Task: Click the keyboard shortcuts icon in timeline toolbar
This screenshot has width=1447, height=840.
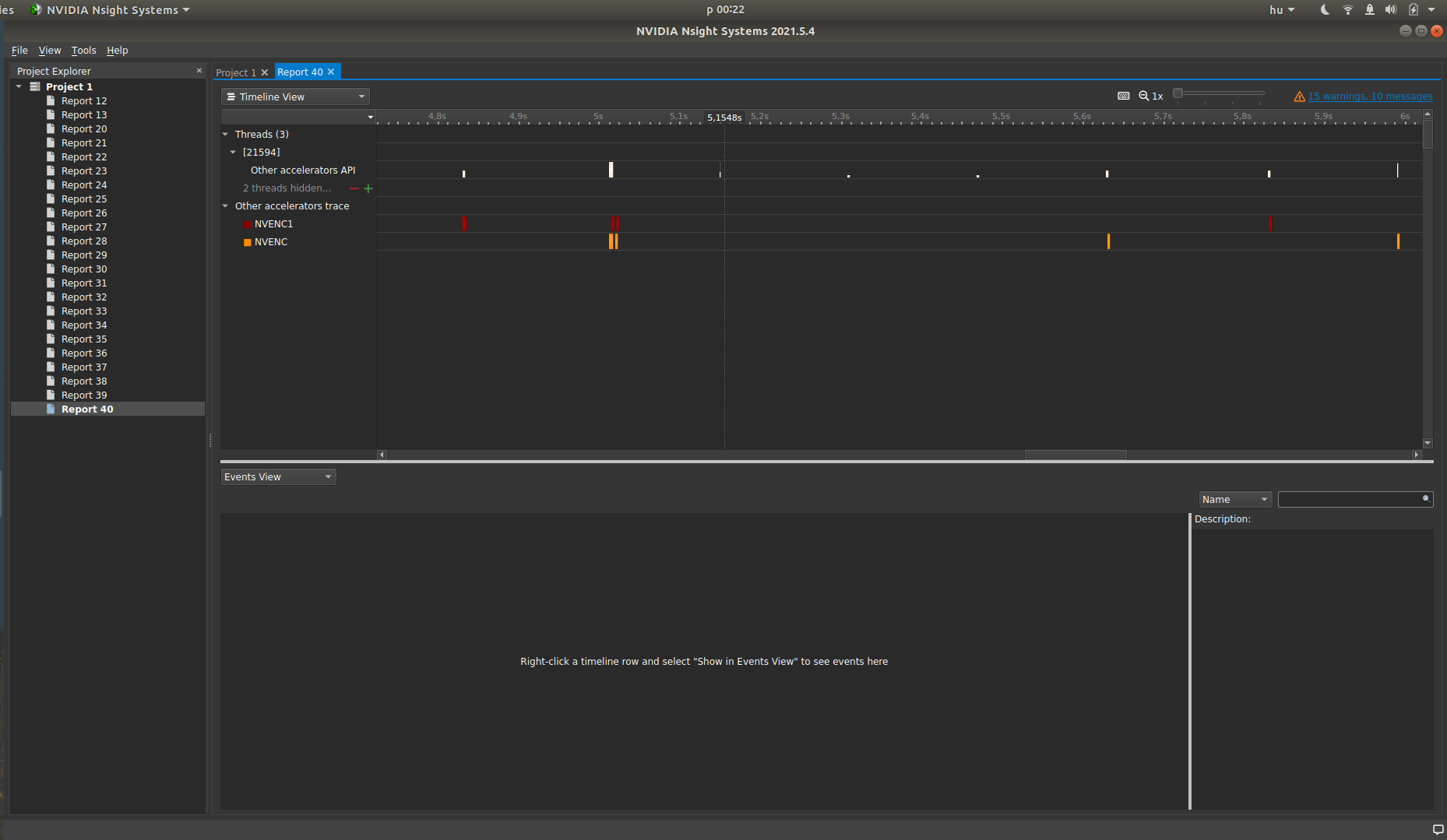Action: pos(1123,96)
